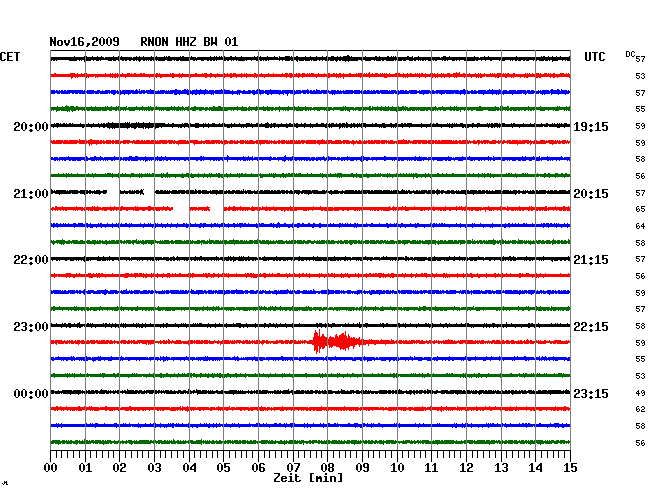Click the "20:00" CET time label
The height and width of the screenshot is (494, 650).
click(x=31, y=126)
